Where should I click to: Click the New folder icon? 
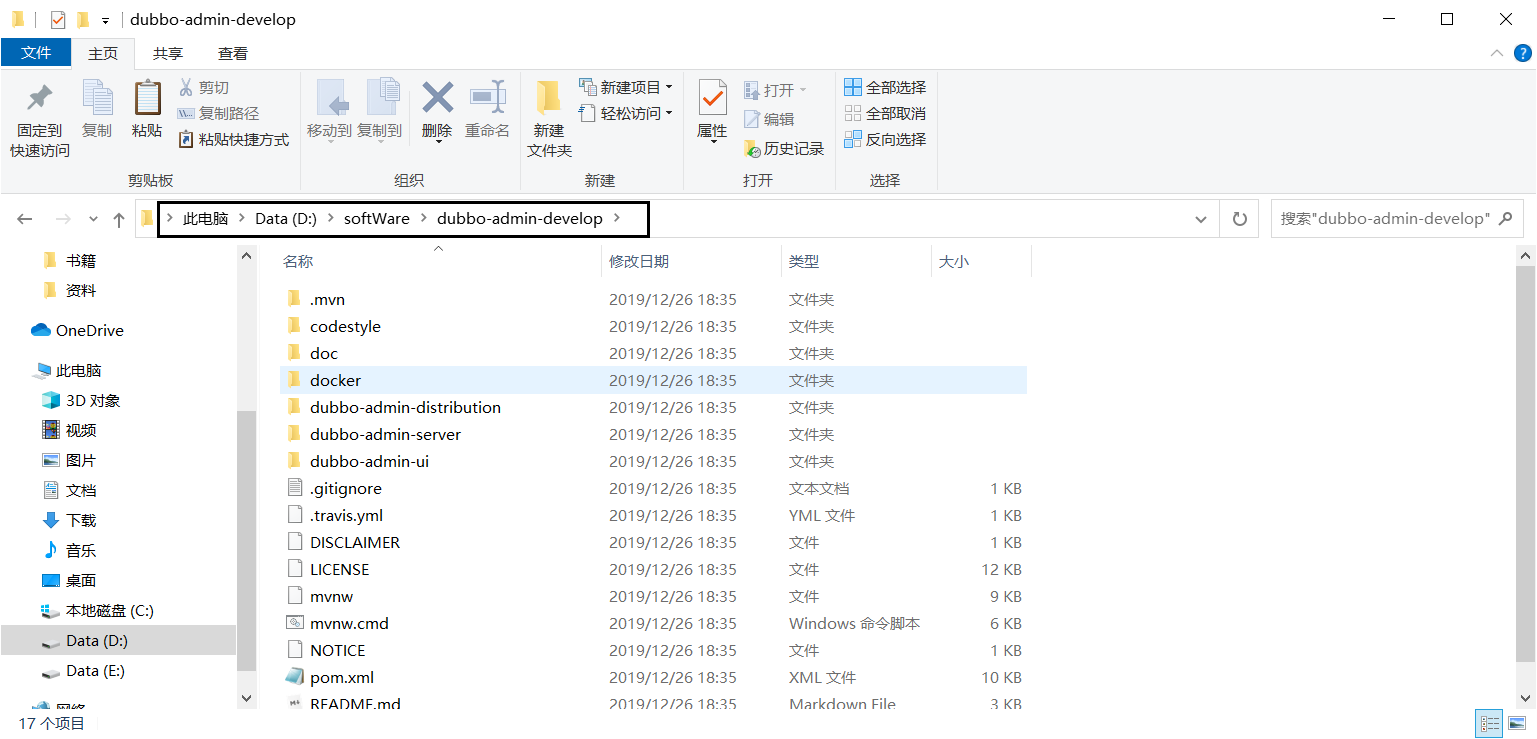pos(548,97)
